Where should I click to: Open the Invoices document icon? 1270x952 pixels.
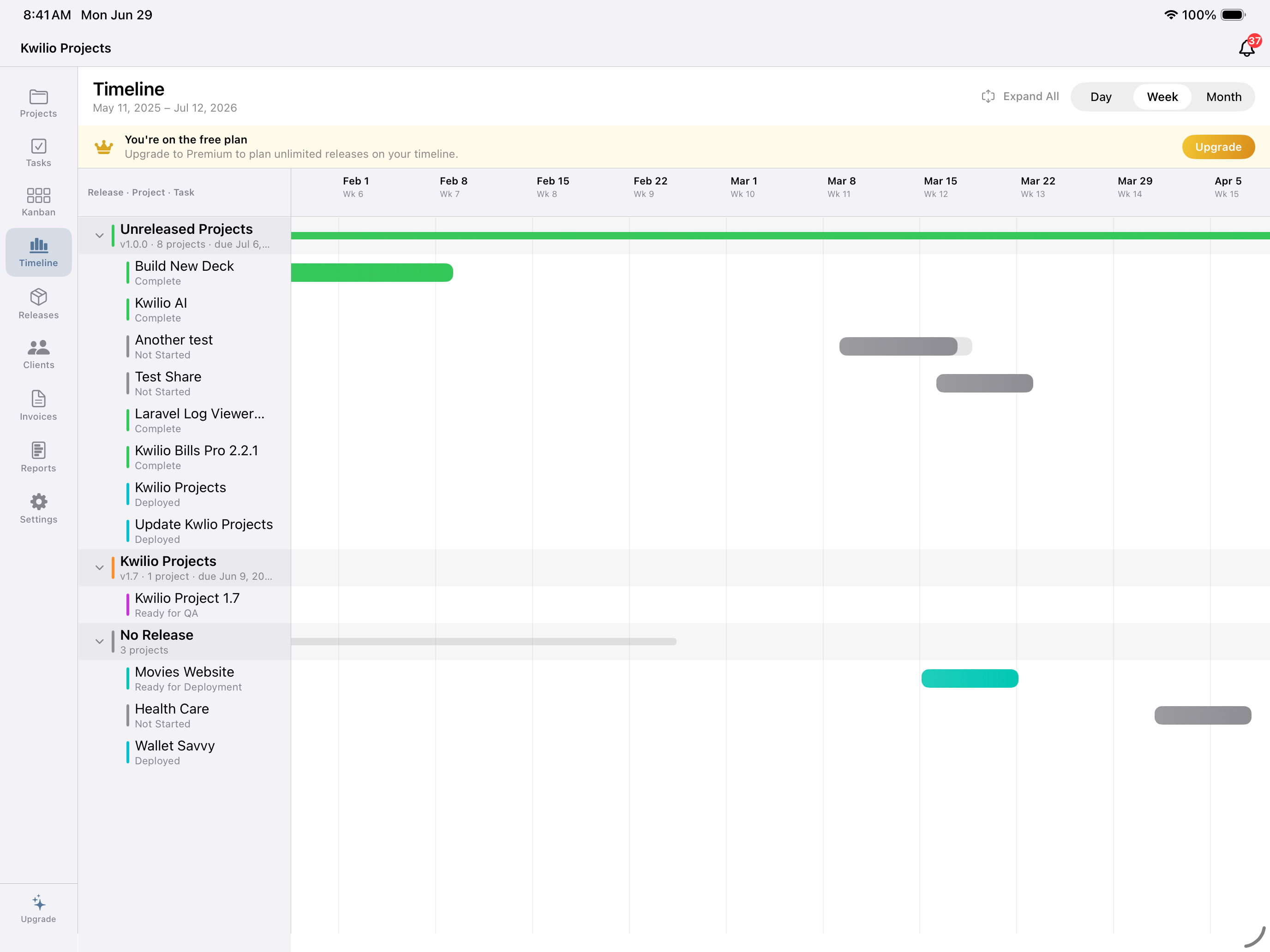tap(38, 398)
